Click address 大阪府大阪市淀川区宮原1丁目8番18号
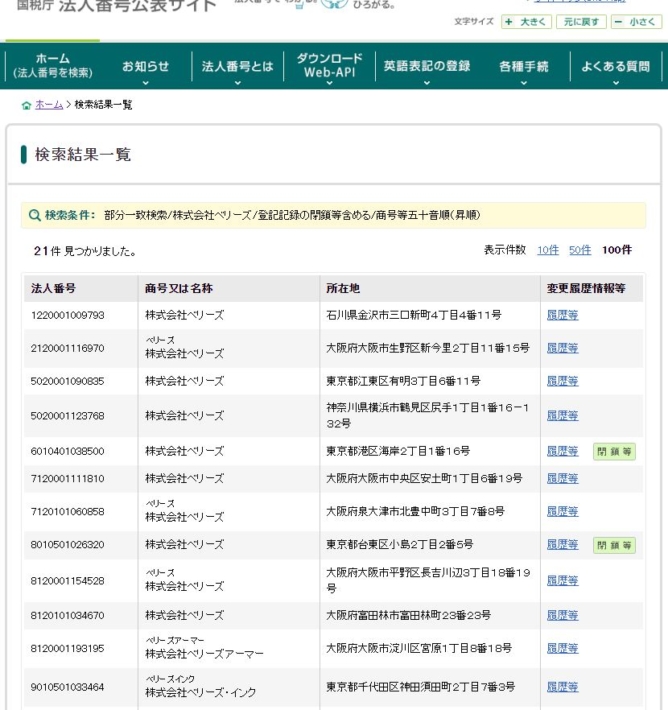Screen dimensions: 668x710 tap(419, 648)
